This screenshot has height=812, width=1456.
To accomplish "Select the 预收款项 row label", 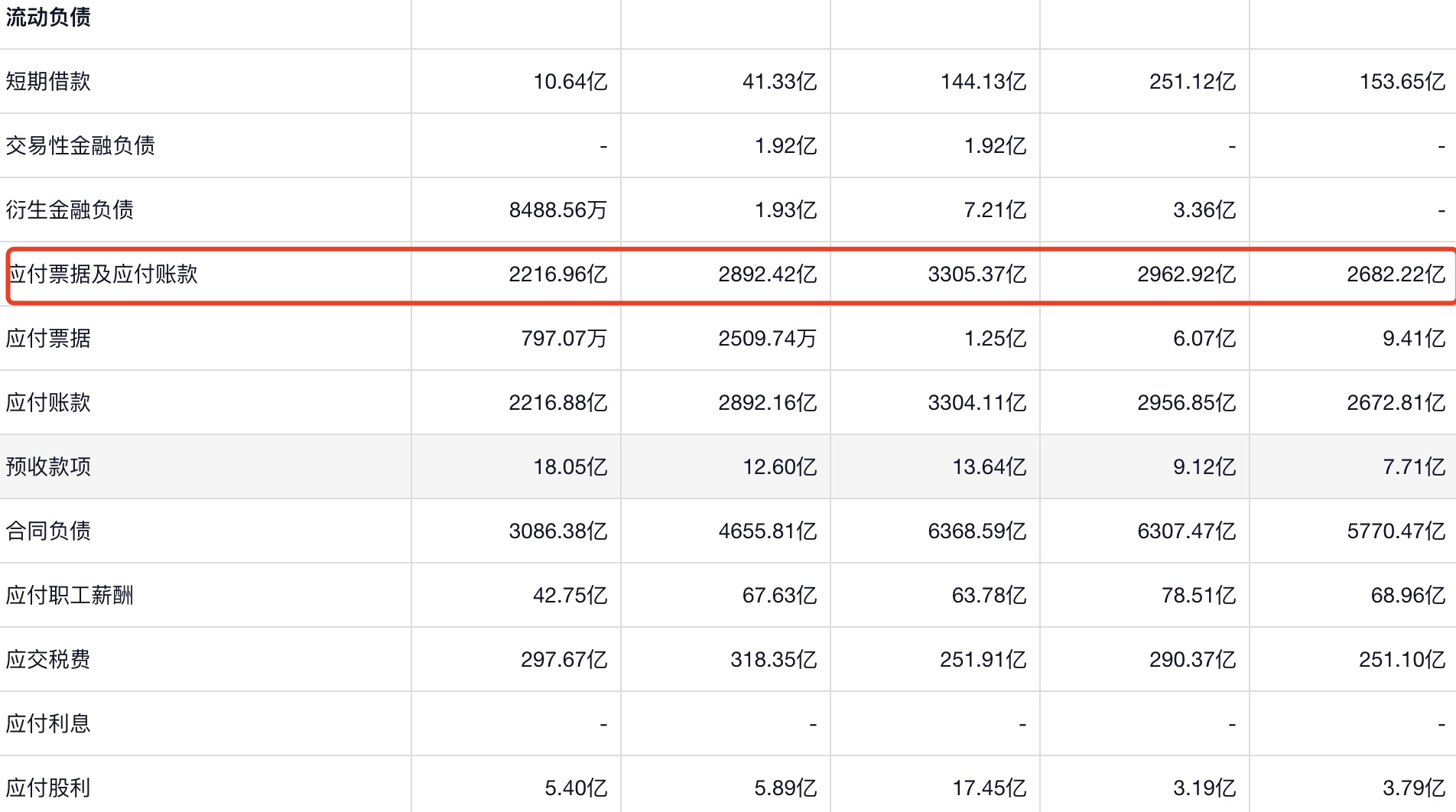I will click(x=48, y=466).
